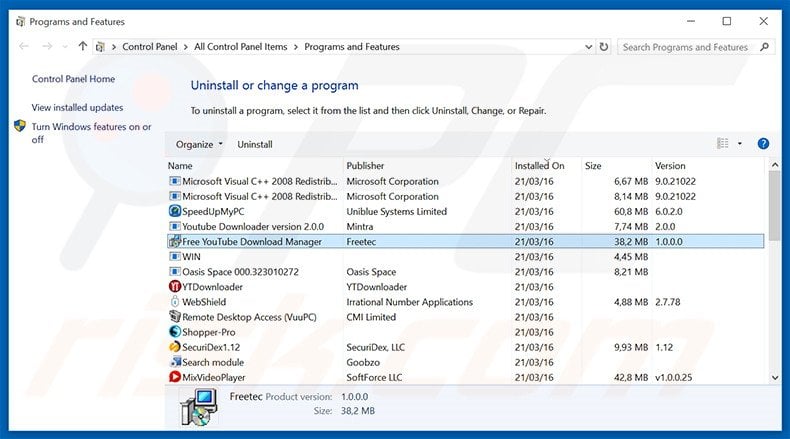
Task: Click the Microsoft Visual C++ 8,14 MB icon
Action: coord(174,196)
